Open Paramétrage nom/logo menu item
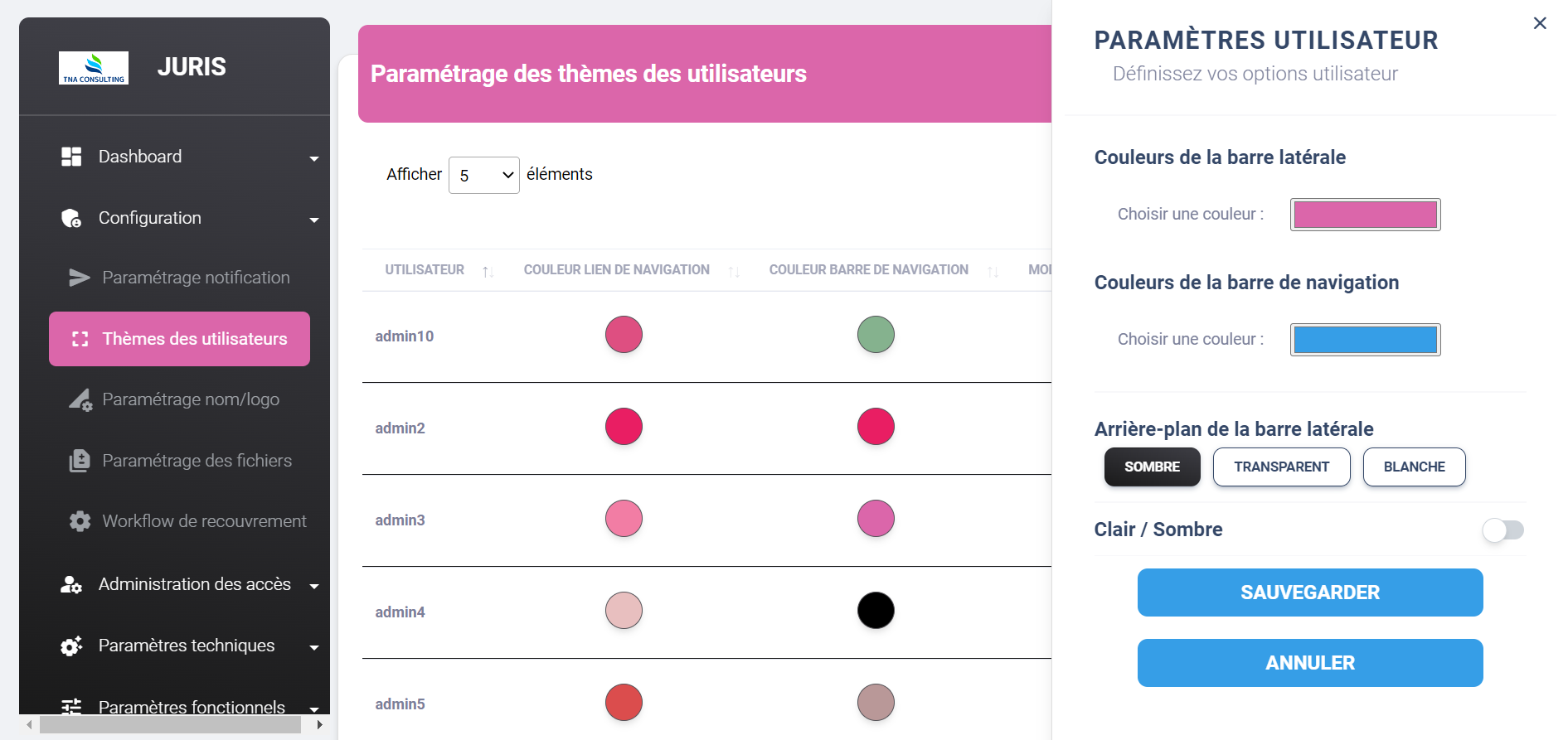 coord(191,399)
